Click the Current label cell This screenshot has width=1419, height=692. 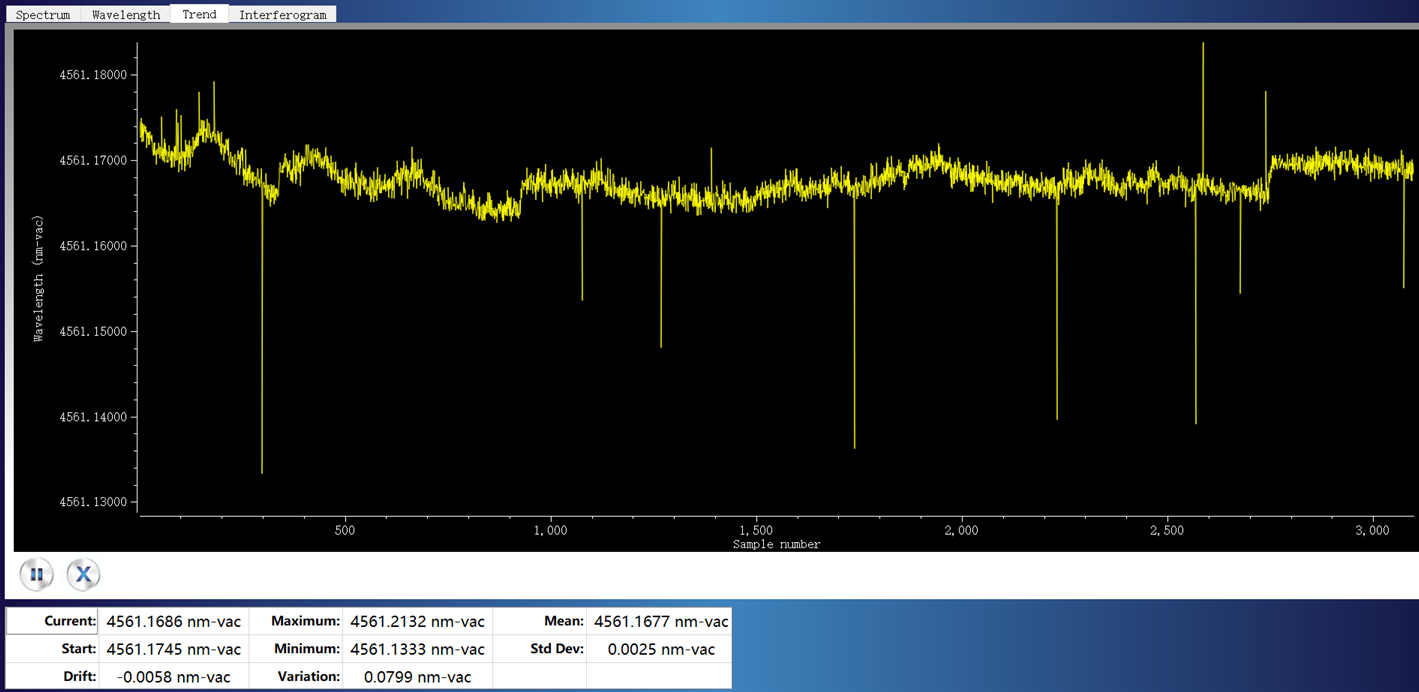click(x=54, y=621)
